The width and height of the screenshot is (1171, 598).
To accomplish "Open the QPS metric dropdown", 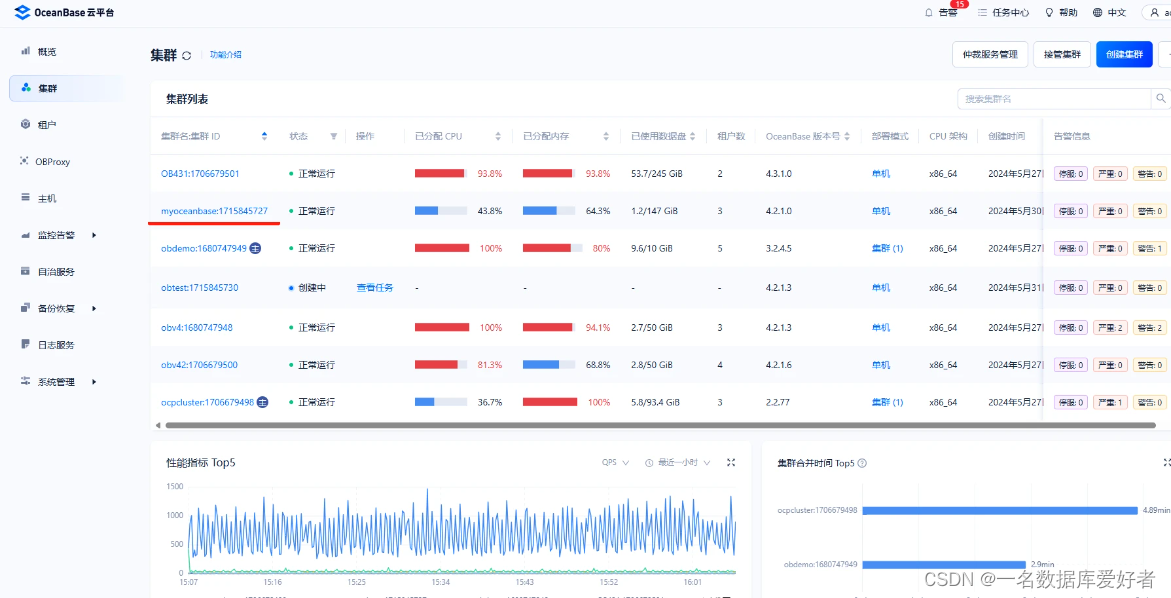I will [615, 463].
